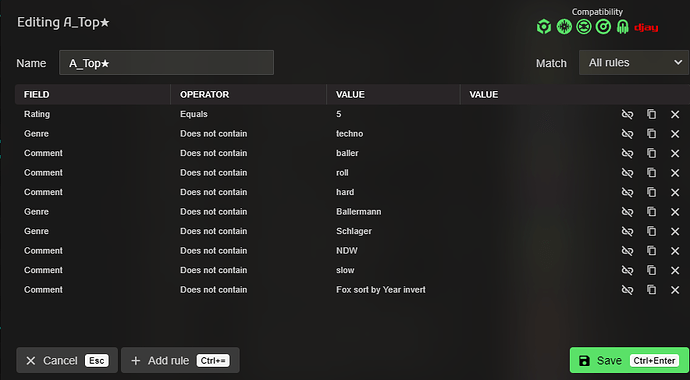Image resolution: width=690 pixels, height=380 pixels.
Task: Save the smart playlist
Action: click(x=629, y=361)
